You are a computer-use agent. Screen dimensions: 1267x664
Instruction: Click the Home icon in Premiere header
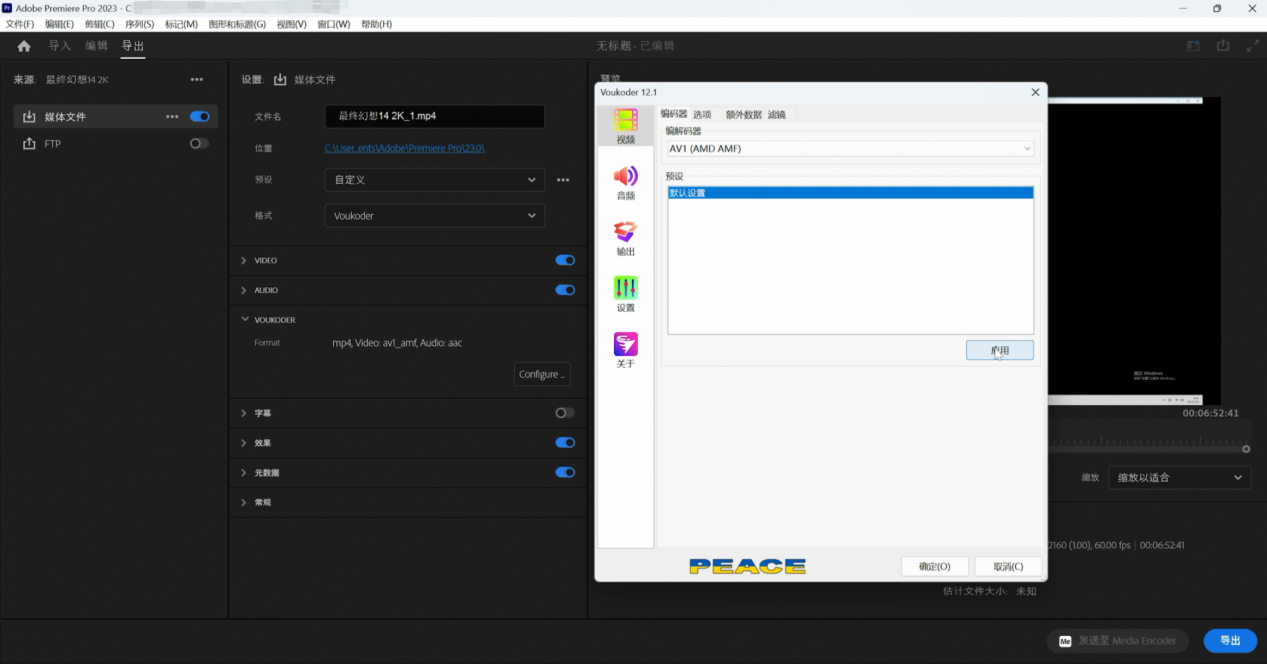point(24,46)
